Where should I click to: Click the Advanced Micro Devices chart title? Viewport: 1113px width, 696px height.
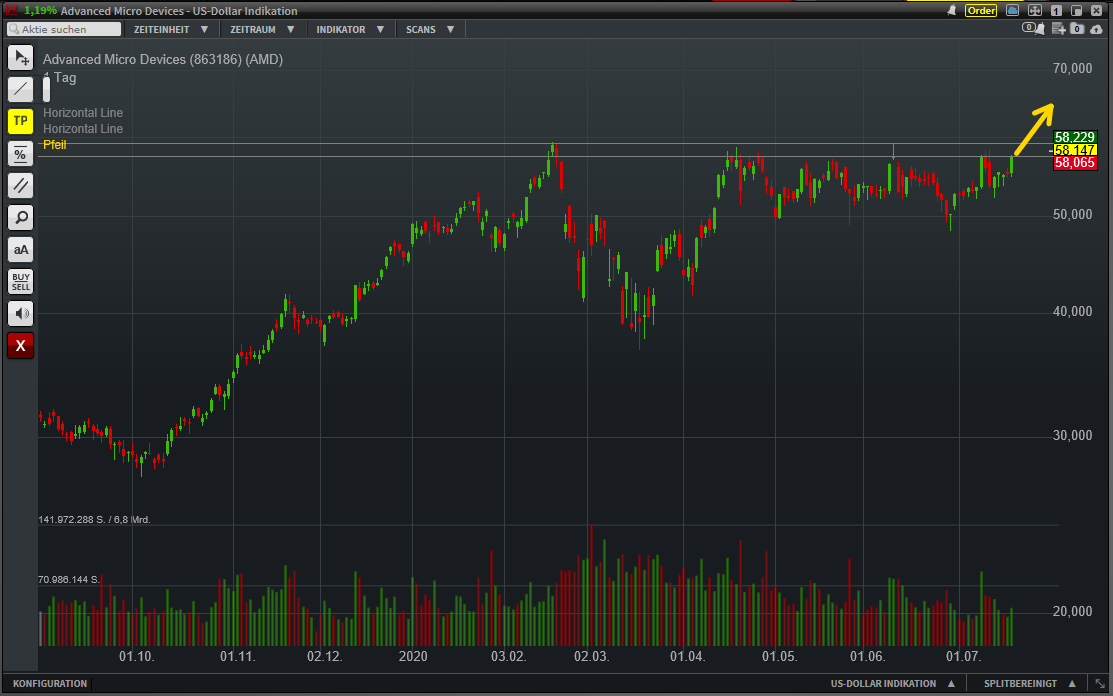[163, 60]
